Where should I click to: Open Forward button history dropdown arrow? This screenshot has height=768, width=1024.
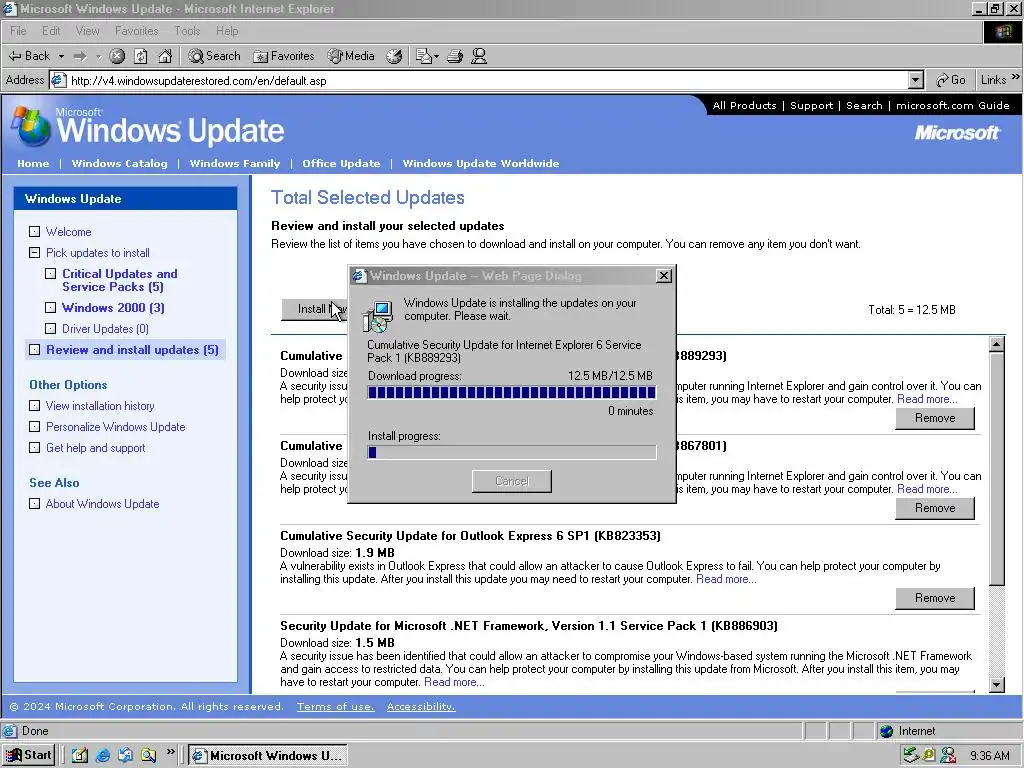(99, 56)
